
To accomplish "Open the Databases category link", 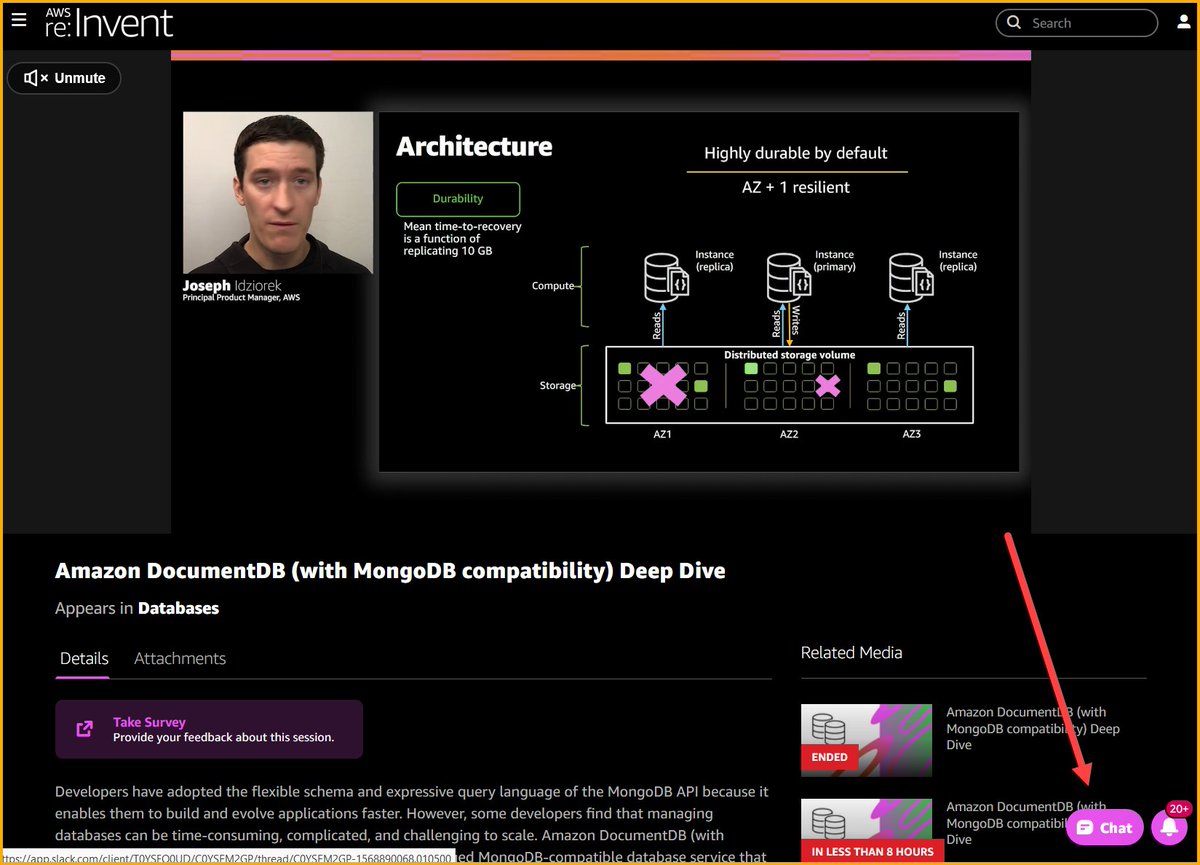I will 178,608.
